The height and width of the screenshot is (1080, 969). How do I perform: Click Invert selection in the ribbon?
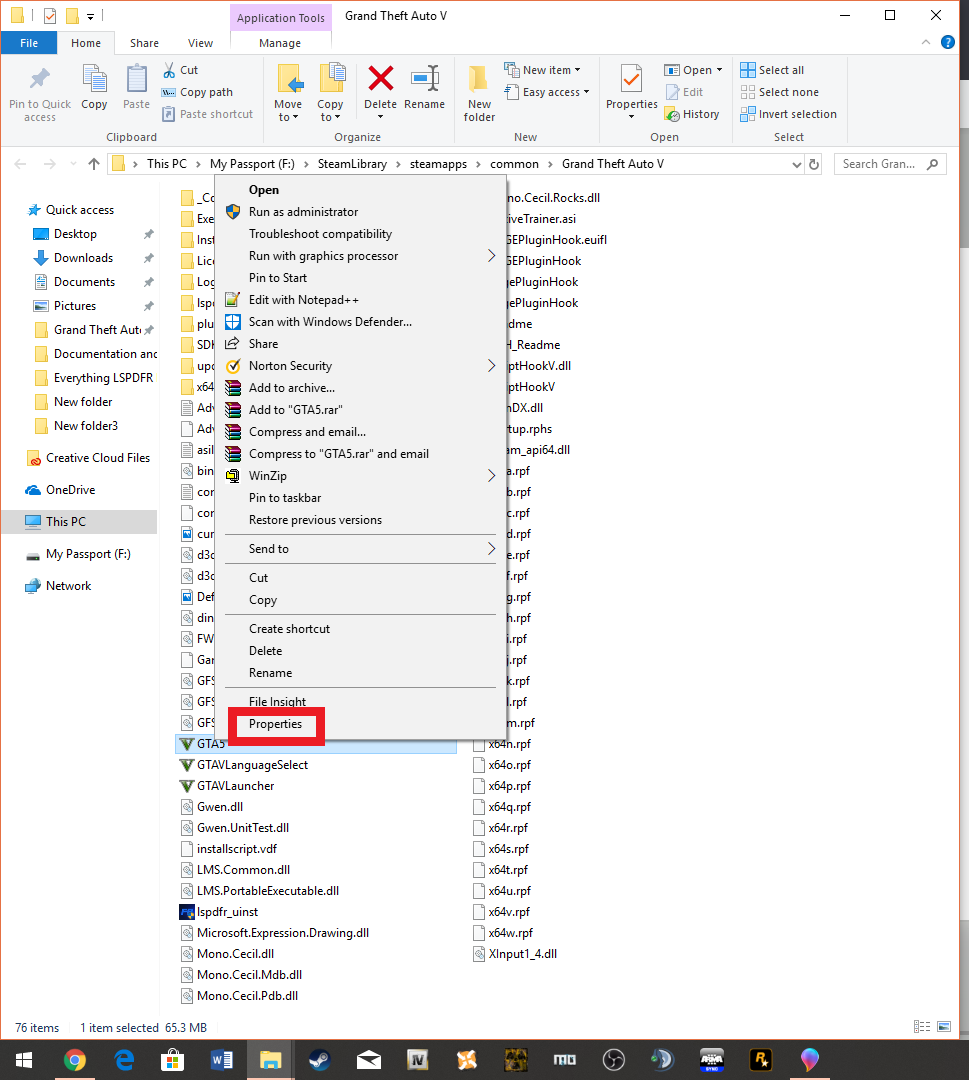tap(789, 114)
